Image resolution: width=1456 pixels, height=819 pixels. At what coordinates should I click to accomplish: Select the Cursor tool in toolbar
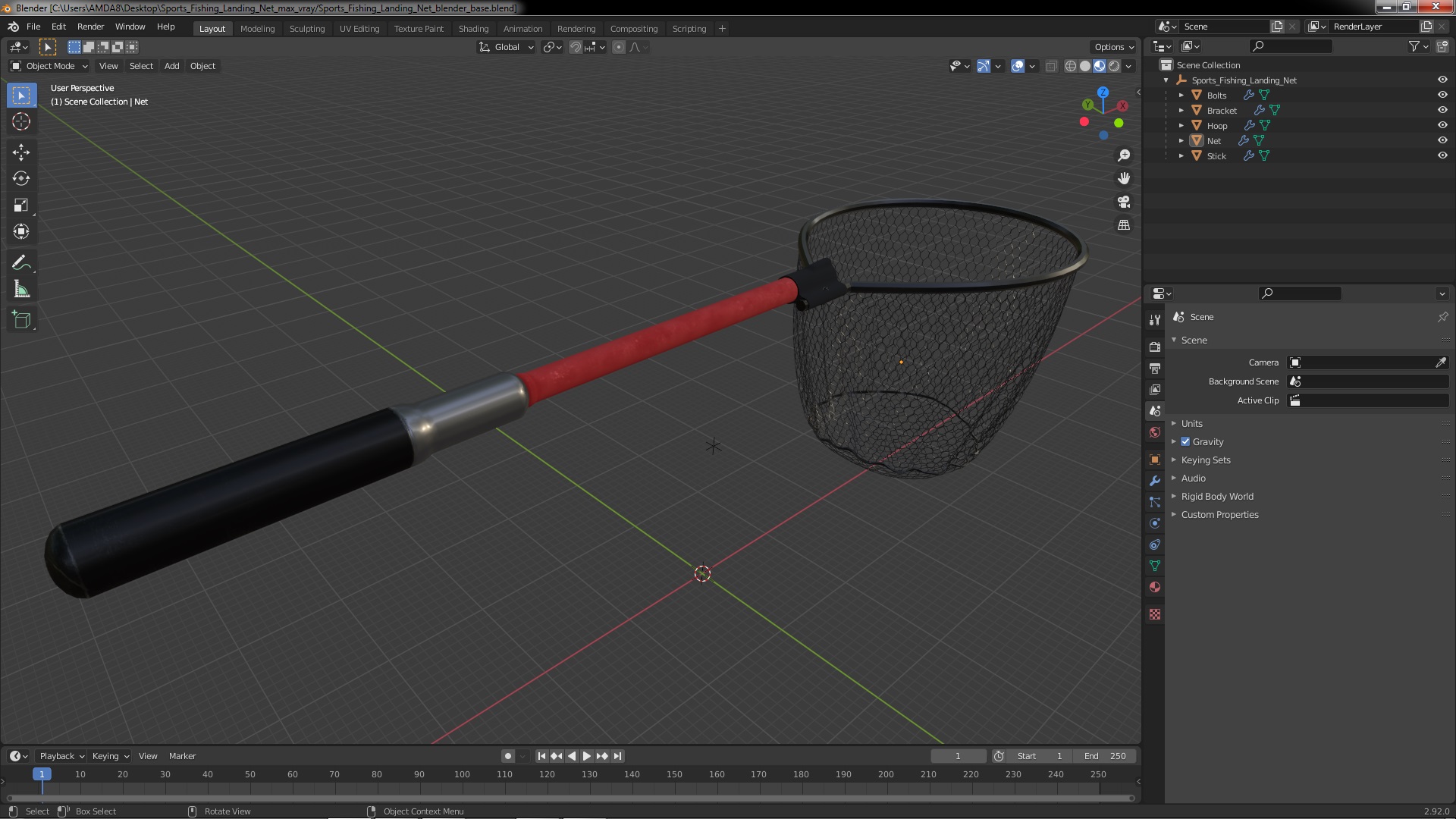pos(21,121)
